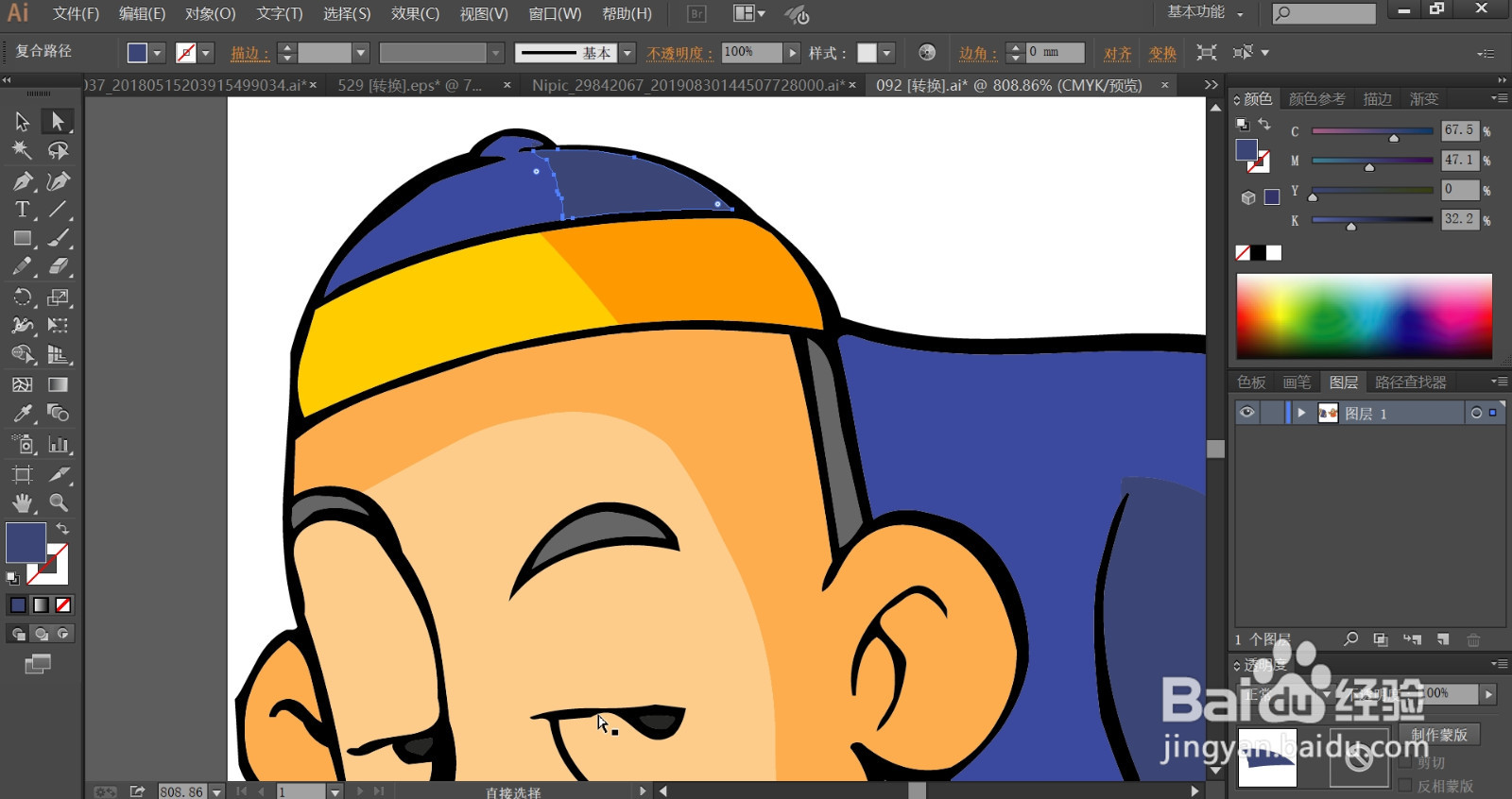Open the stroke weight dropdown
This screenshot has height=799, width=1512.
[x=360, y=53]
